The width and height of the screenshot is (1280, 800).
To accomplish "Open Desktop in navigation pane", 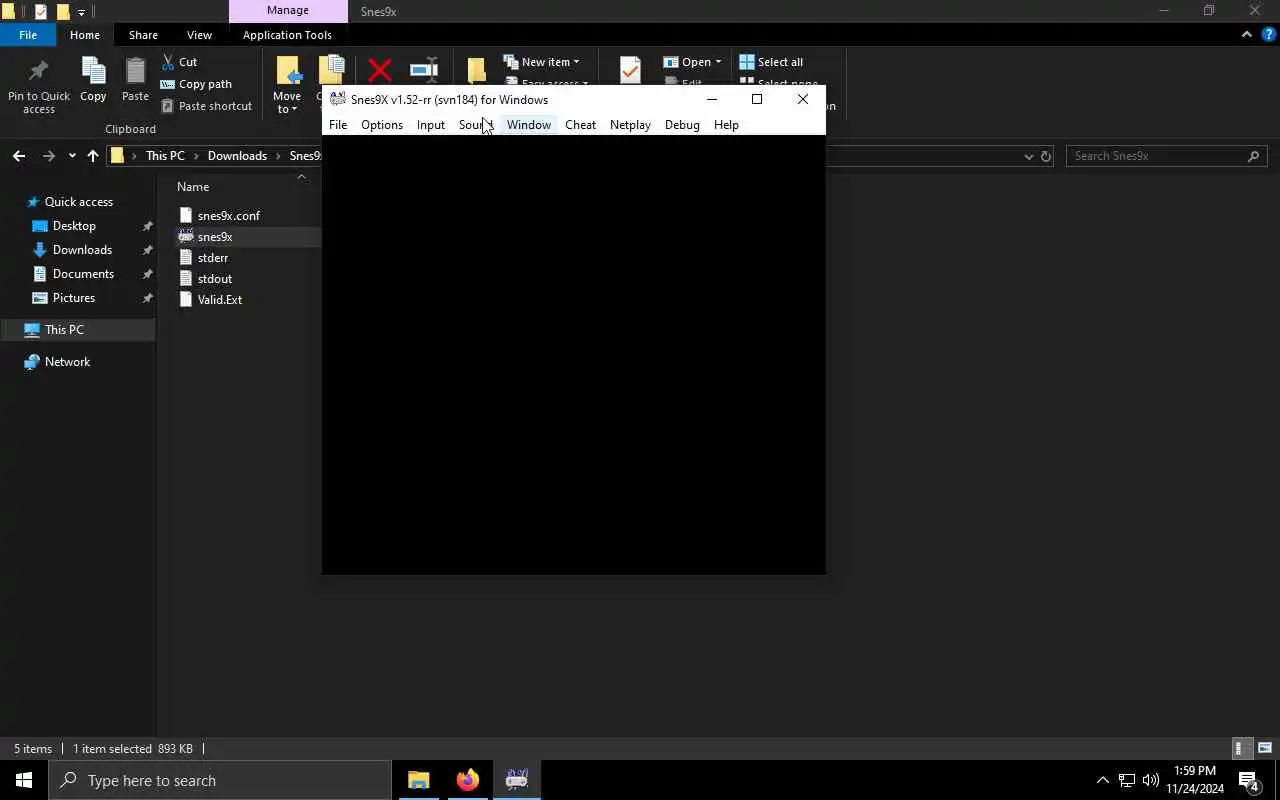I will [x=74, y=226].
